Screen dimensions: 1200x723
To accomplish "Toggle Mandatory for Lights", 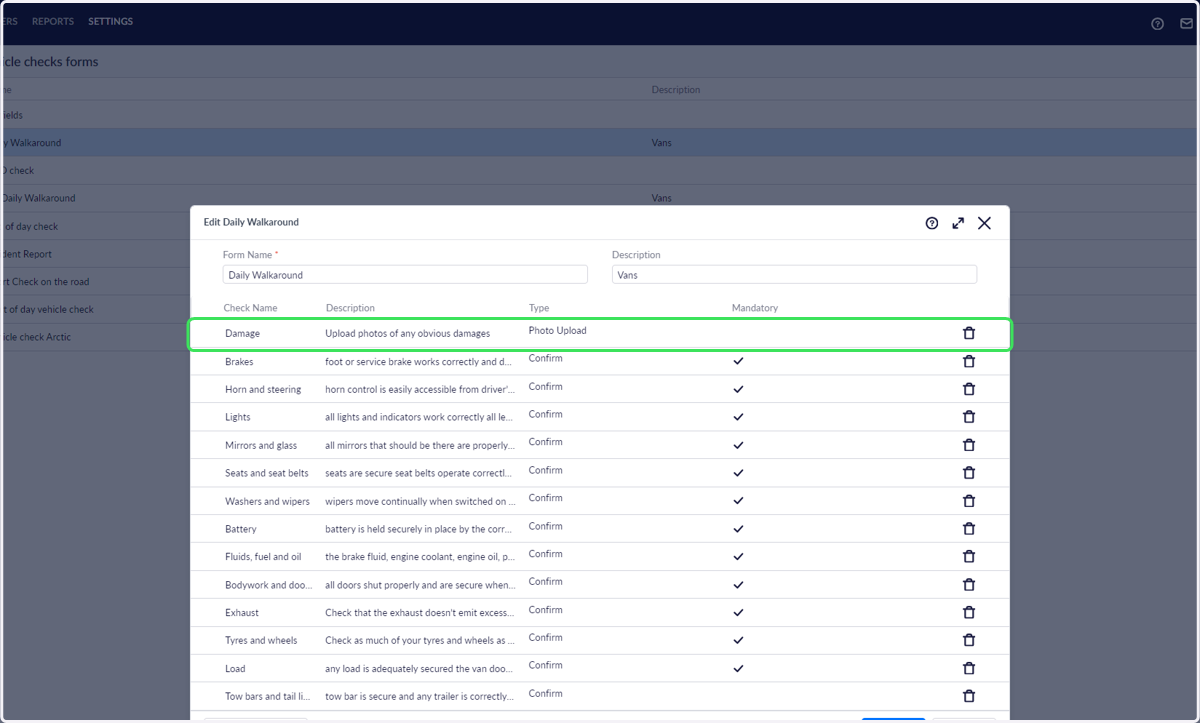I will (738, 417).
